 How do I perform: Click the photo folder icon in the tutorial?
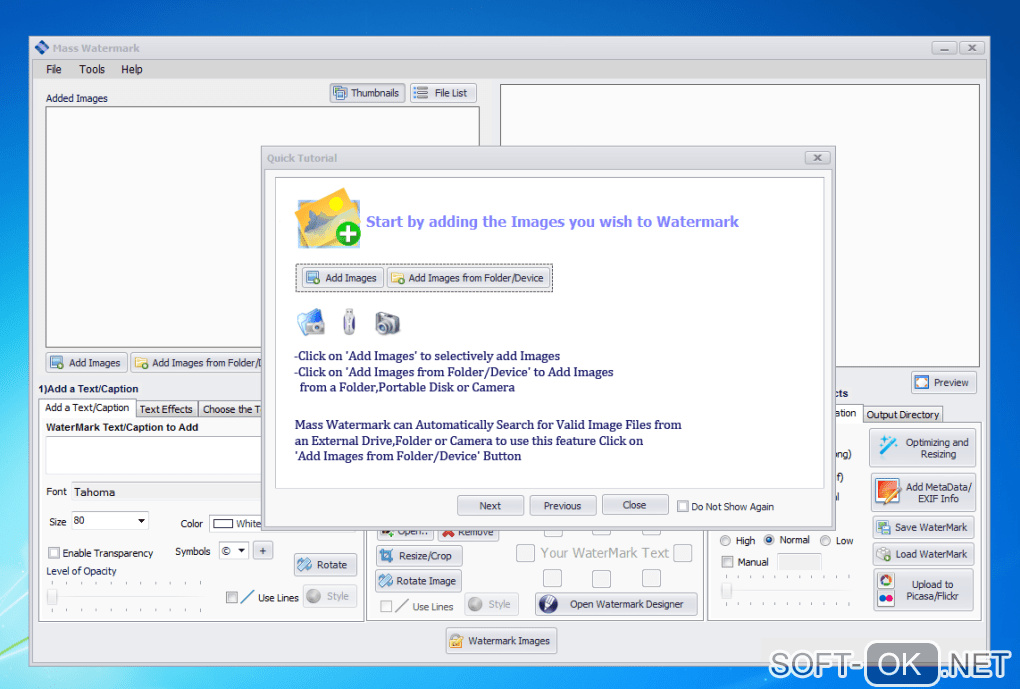311,322
